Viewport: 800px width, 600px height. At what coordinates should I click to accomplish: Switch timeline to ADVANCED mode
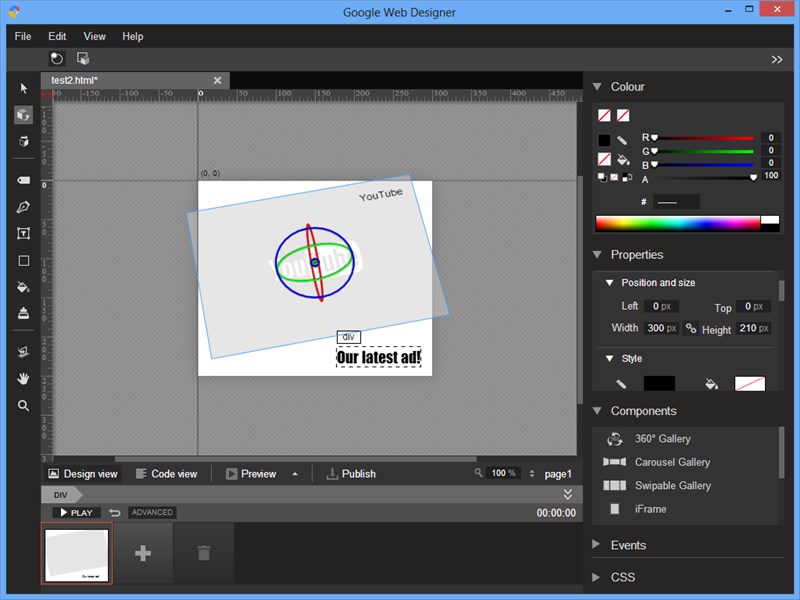click(152, 512)
